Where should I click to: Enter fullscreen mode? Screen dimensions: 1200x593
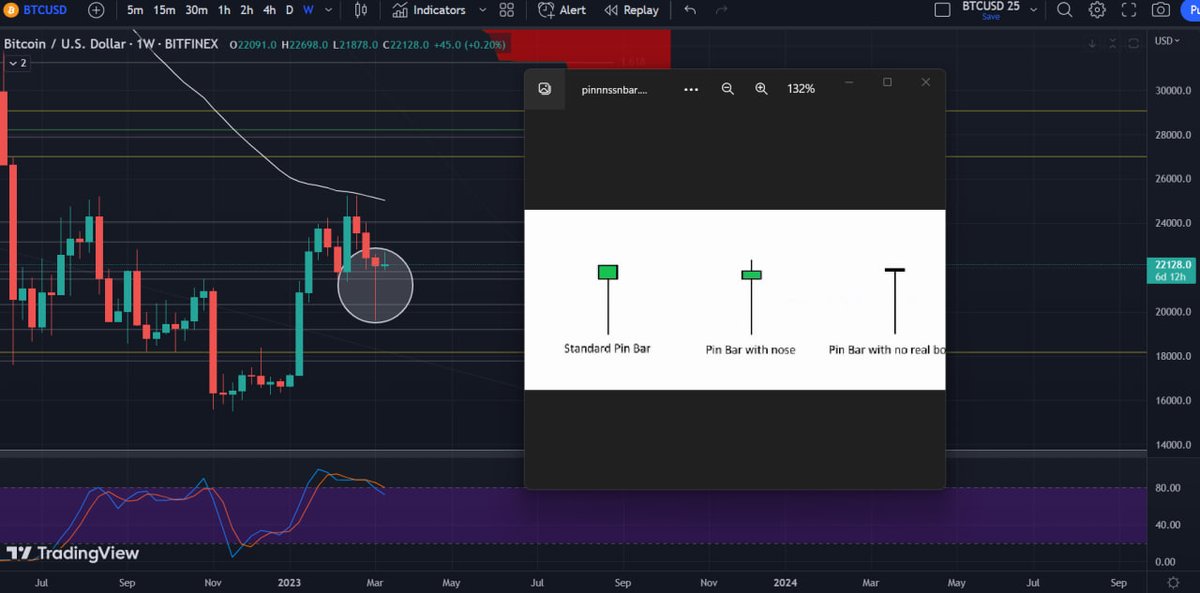[1129, 10]
